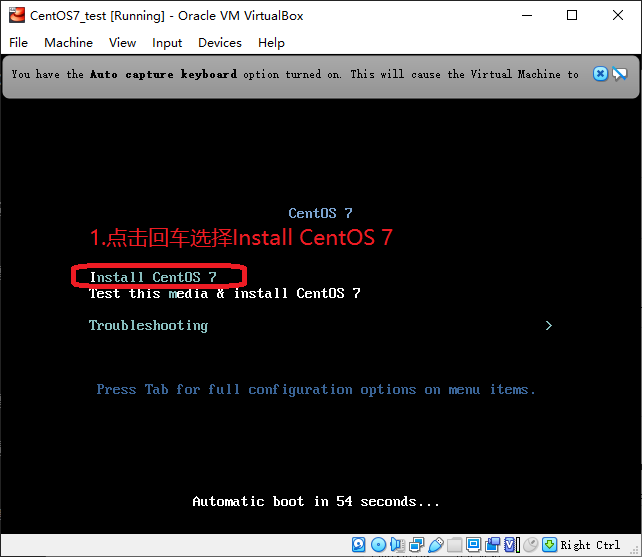The height and width of the screenshot is (557, 642).
Task: Click the 'Automatic boot in 54 seconds' text
Action: (316, 501)
